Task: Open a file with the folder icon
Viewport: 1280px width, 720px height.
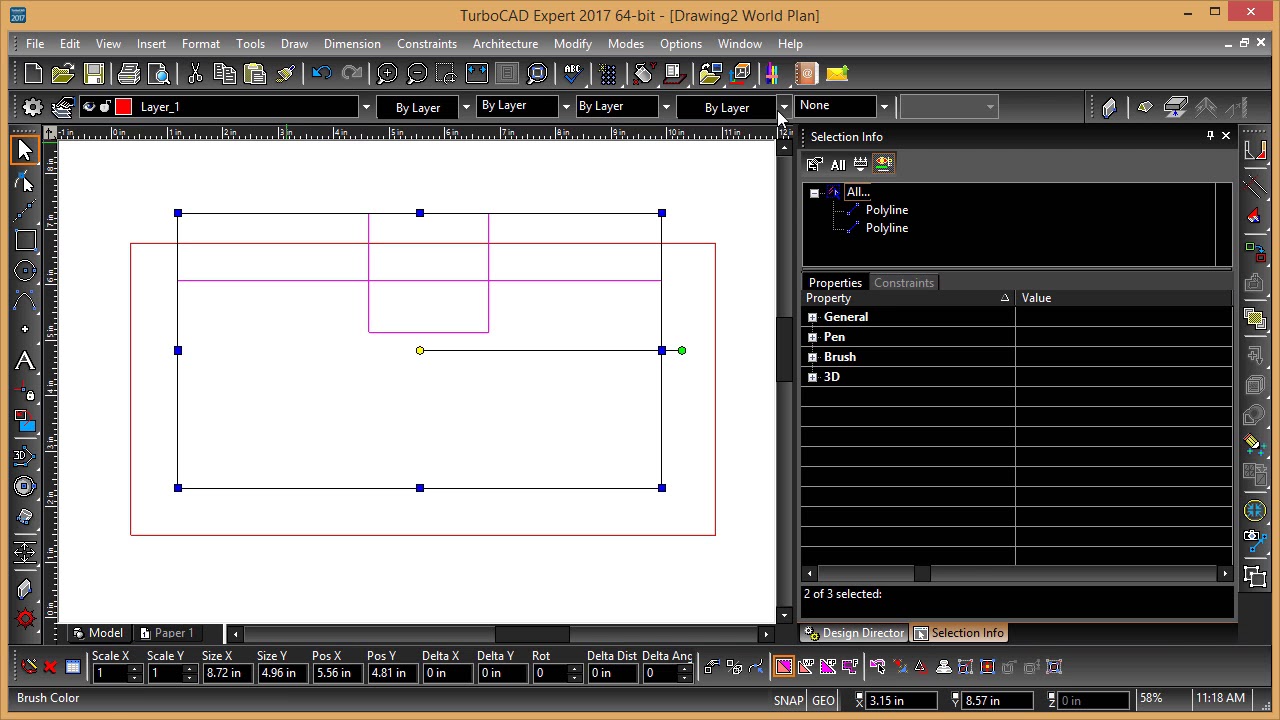Action: (63, 73)
